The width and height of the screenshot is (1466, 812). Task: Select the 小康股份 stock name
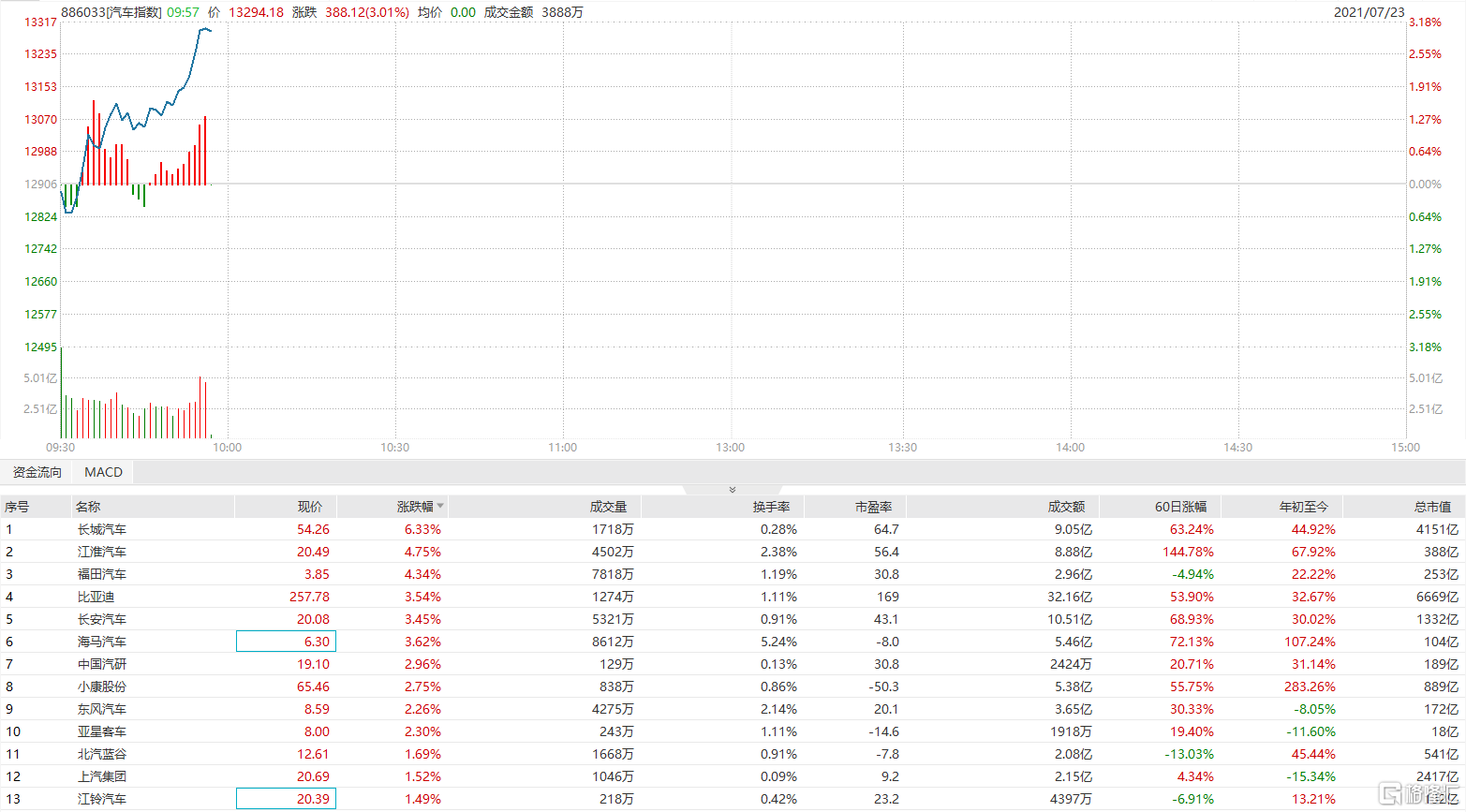101,687
